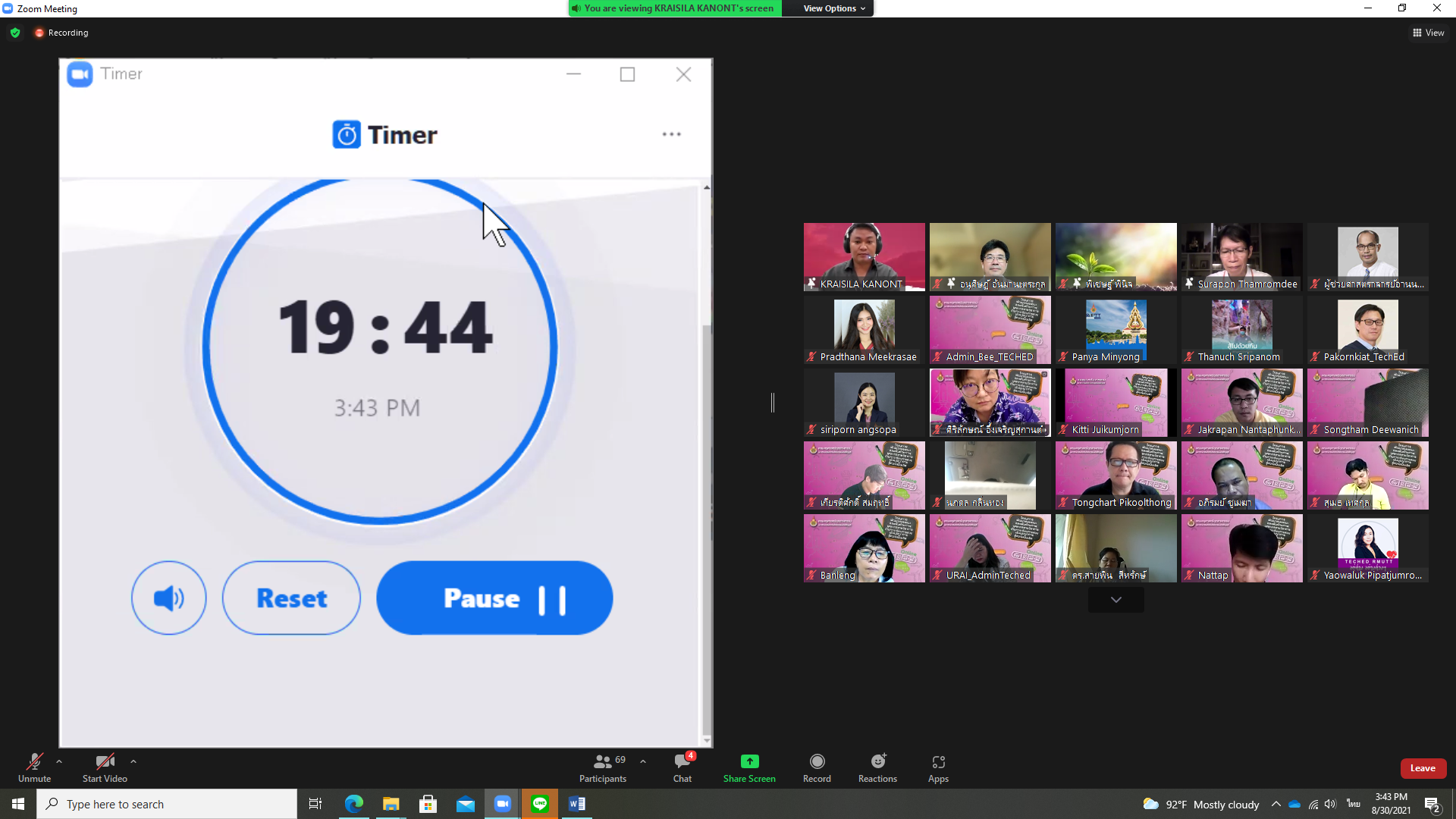This screenshot has height=819, width=1456.
Task: Open the Participants panel
Action: (x=603, y=767)
